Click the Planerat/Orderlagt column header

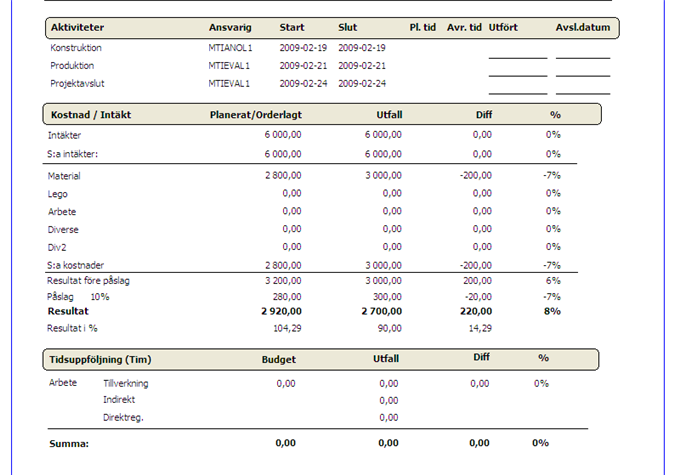pos(255,114)
